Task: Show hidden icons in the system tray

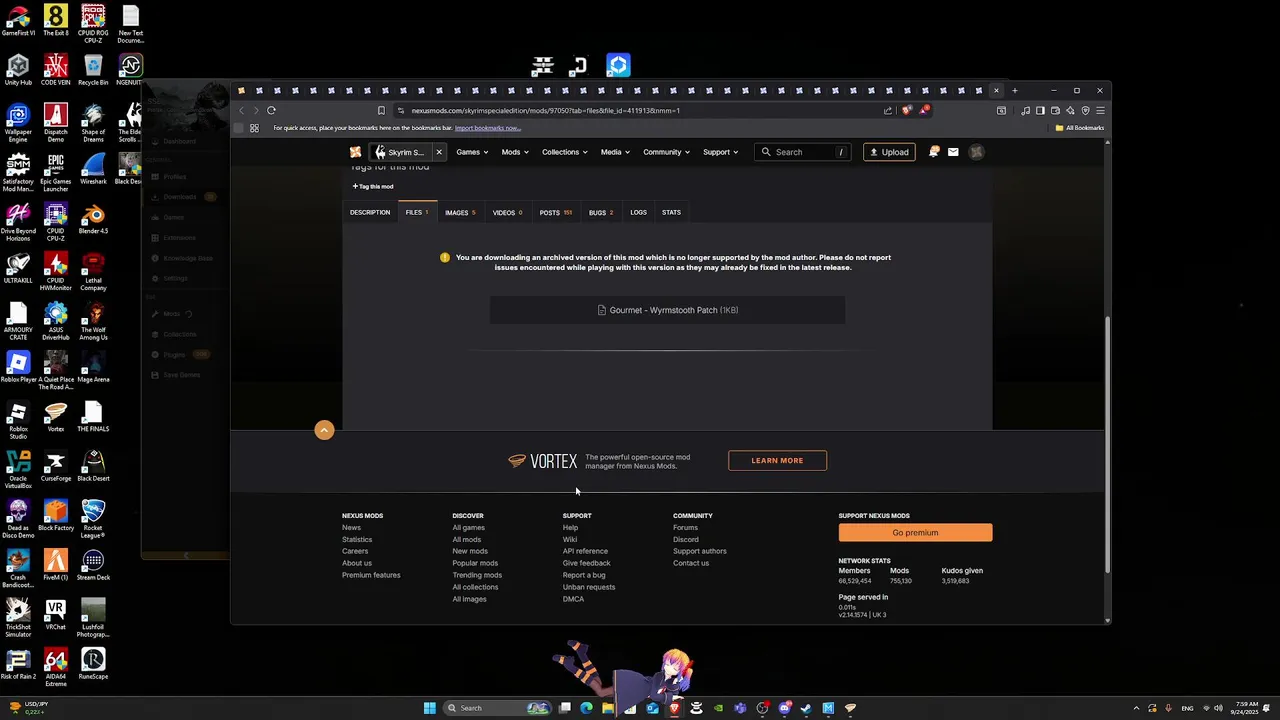Action: pos(1136,708)
